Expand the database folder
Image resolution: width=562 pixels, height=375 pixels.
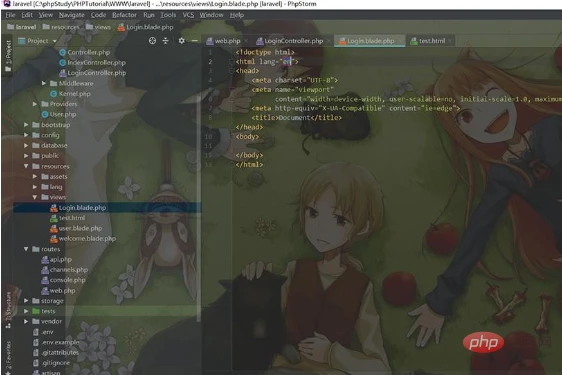tap(26, 146)
